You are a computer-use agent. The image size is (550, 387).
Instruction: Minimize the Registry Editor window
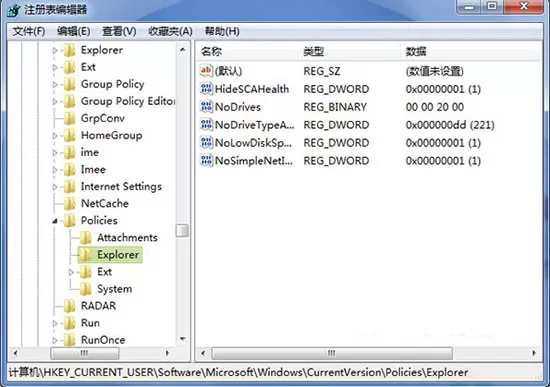tap(470, 7)
